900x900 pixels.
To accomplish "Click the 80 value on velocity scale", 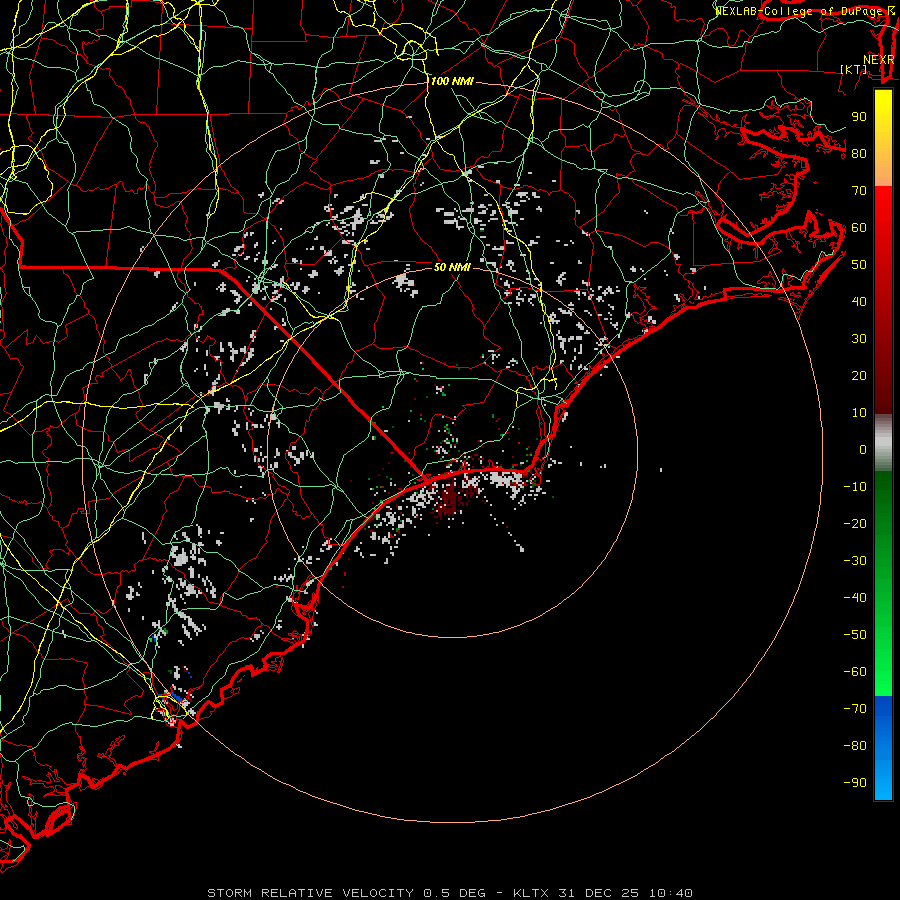I will [x=859, y=153].
